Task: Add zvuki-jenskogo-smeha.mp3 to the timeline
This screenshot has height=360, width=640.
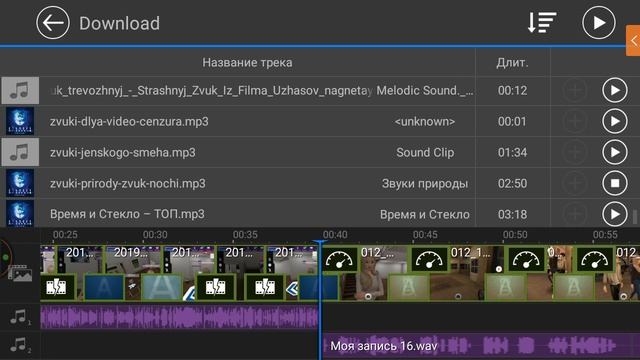Action: (x=575, y=152)
